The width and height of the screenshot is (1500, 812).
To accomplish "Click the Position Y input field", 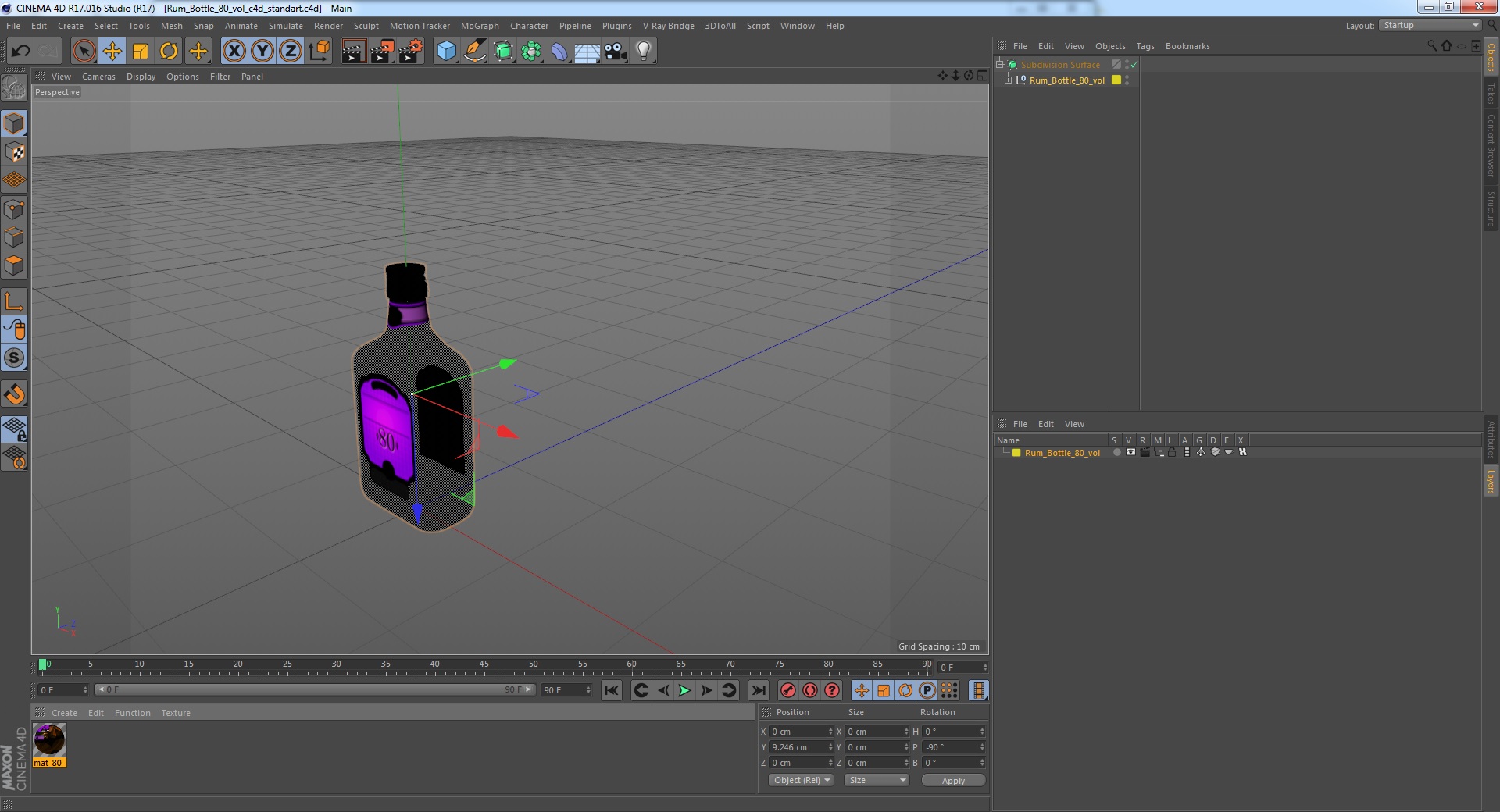I will (x=801, y=747).
